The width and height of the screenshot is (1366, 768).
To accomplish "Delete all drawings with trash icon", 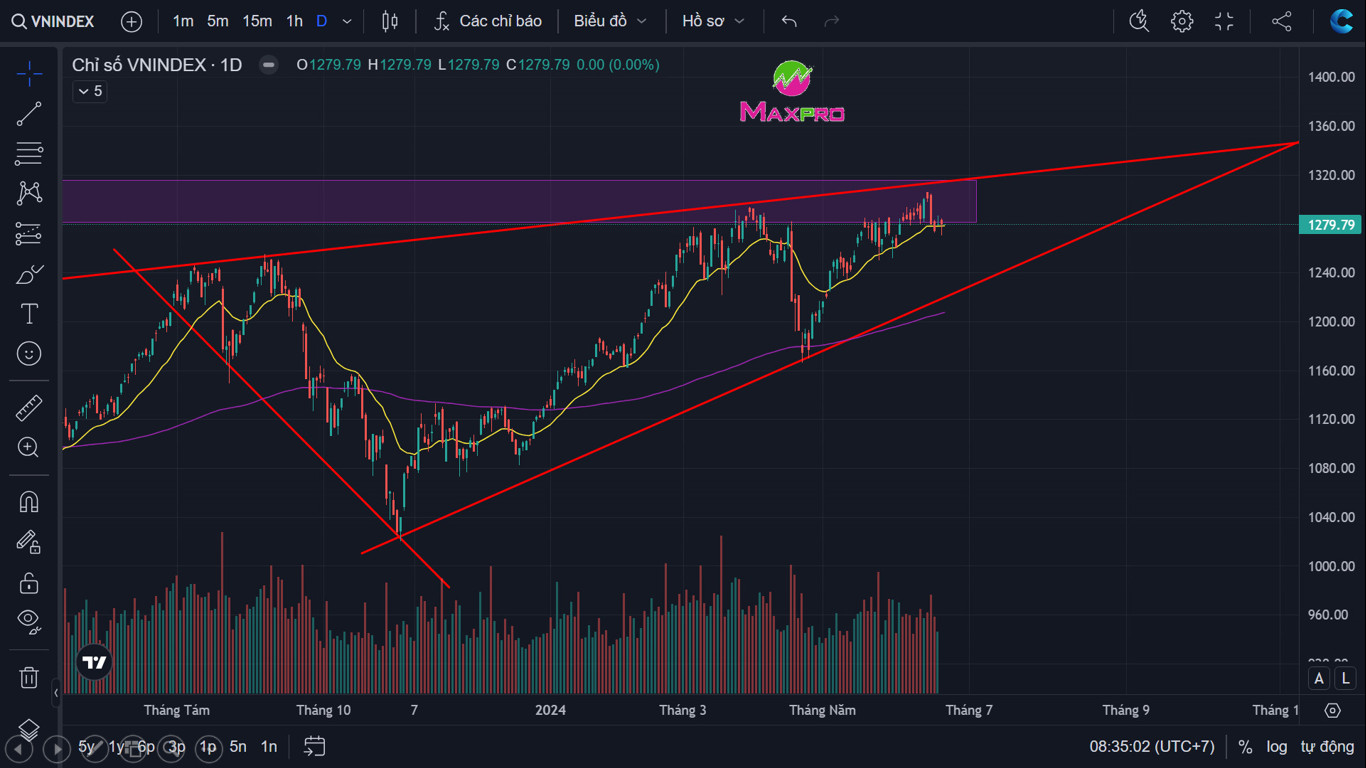I will point(29,677).
